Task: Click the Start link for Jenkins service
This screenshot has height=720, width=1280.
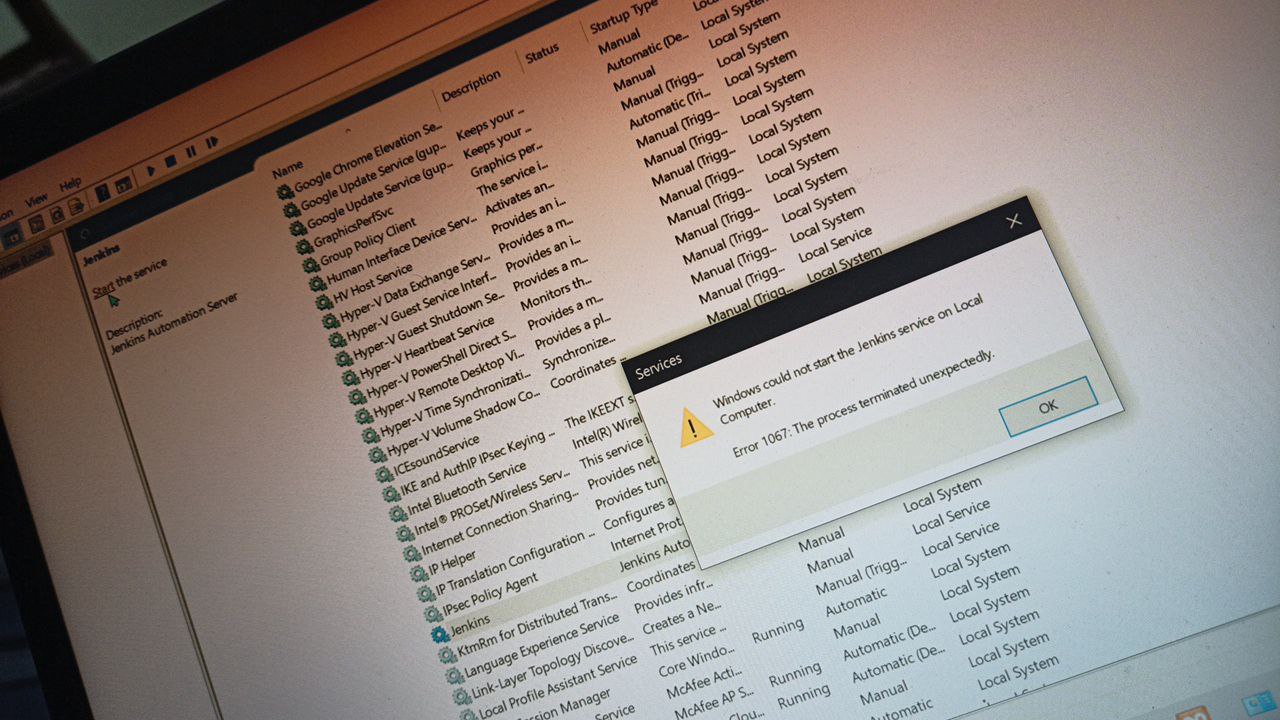Action: pos(103,291)
